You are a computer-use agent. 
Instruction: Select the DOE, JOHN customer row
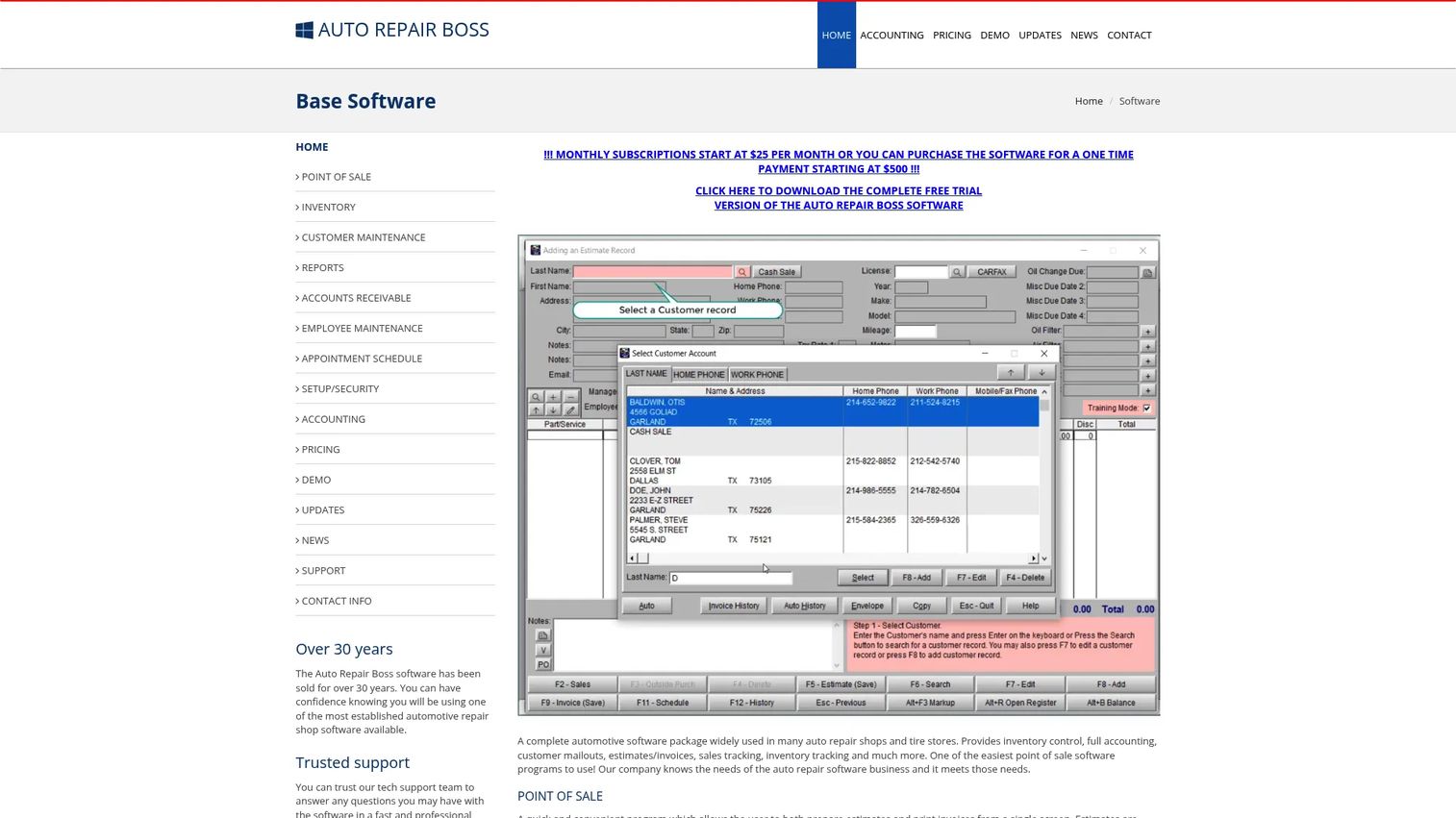pyautogui.click(x=832, y=500)
